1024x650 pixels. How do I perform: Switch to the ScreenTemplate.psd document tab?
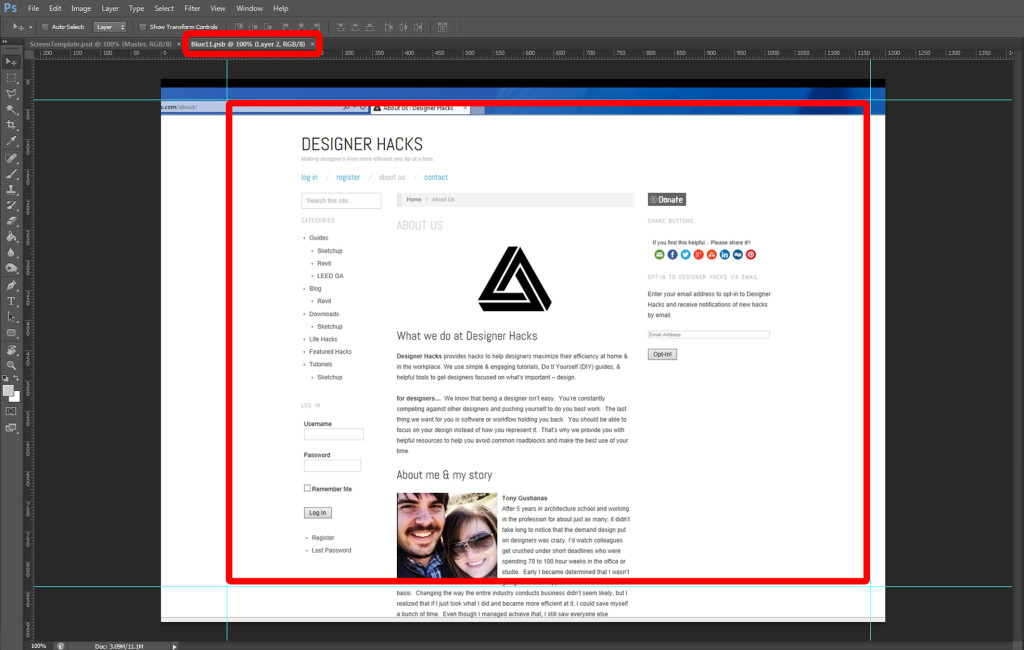pyautogui.click(x=101, y=44)
